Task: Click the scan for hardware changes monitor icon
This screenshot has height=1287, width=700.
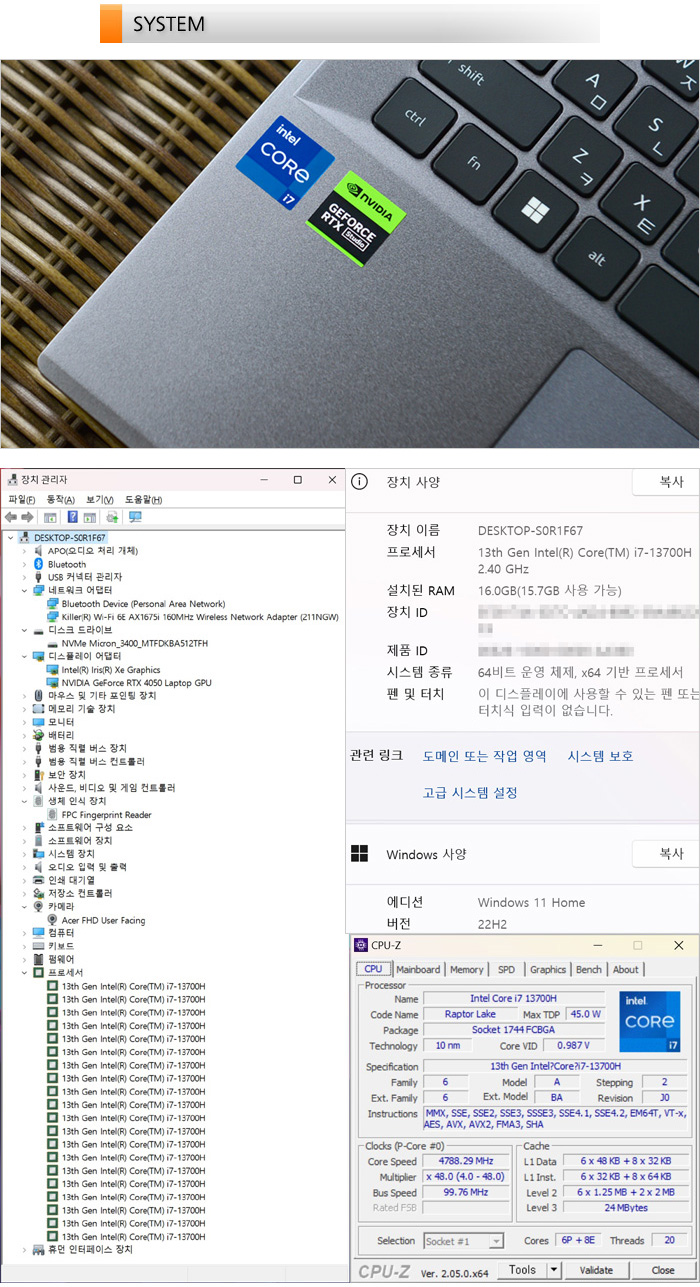Action: [x=135, y=517]
